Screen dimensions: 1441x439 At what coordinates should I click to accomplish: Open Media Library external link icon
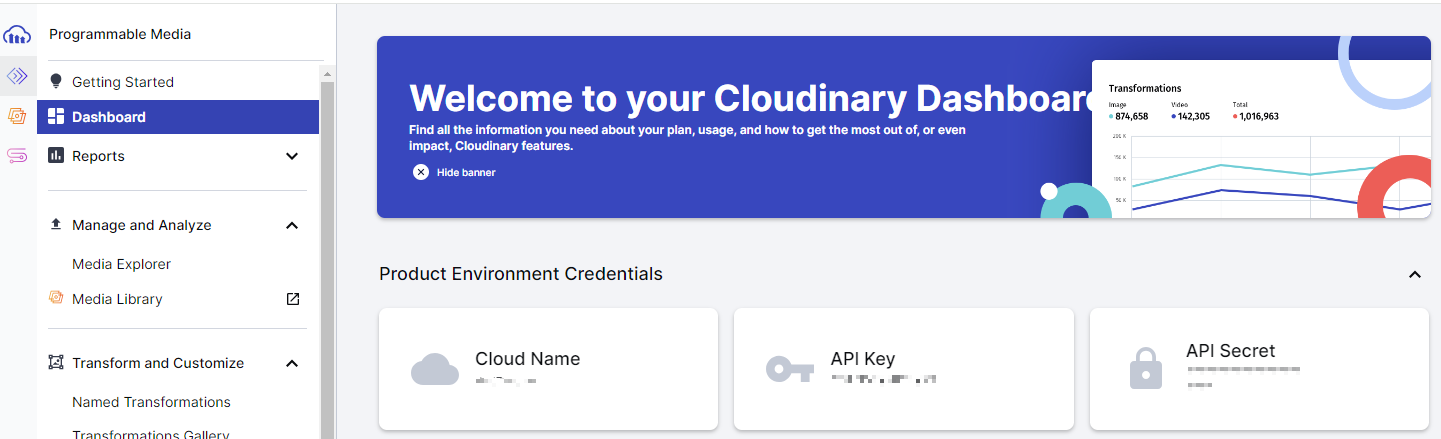click(292, 299)
